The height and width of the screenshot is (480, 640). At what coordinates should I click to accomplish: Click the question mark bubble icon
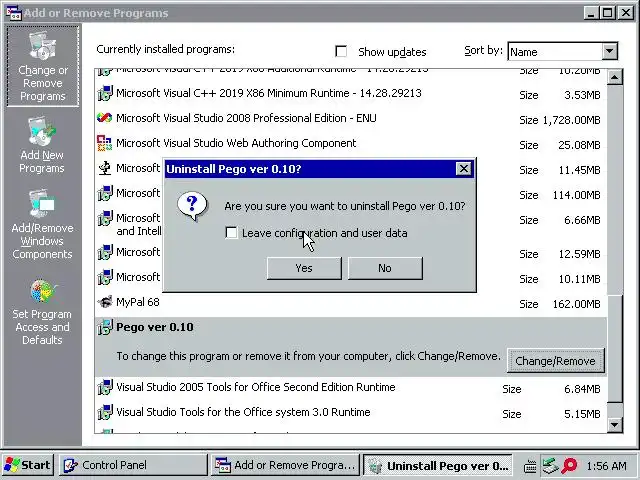click(x=192, y=206)
